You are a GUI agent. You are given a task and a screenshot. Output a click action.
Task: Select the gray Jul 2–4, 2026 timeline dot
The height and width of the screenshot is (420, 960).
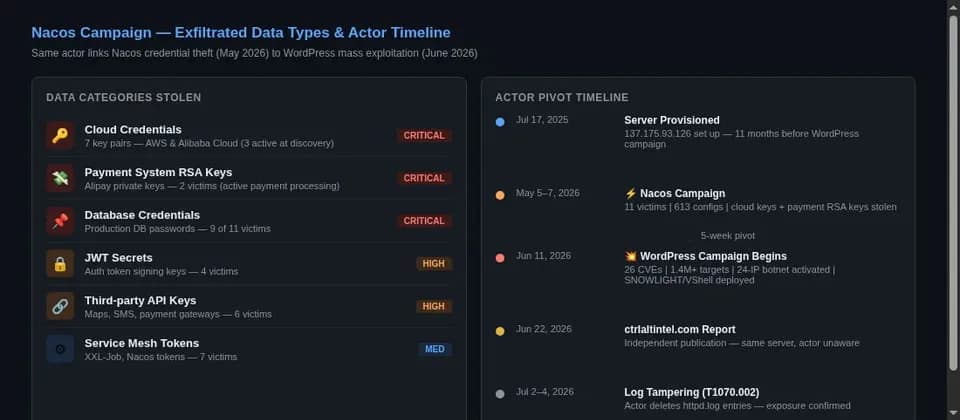(x=500, y=394)
